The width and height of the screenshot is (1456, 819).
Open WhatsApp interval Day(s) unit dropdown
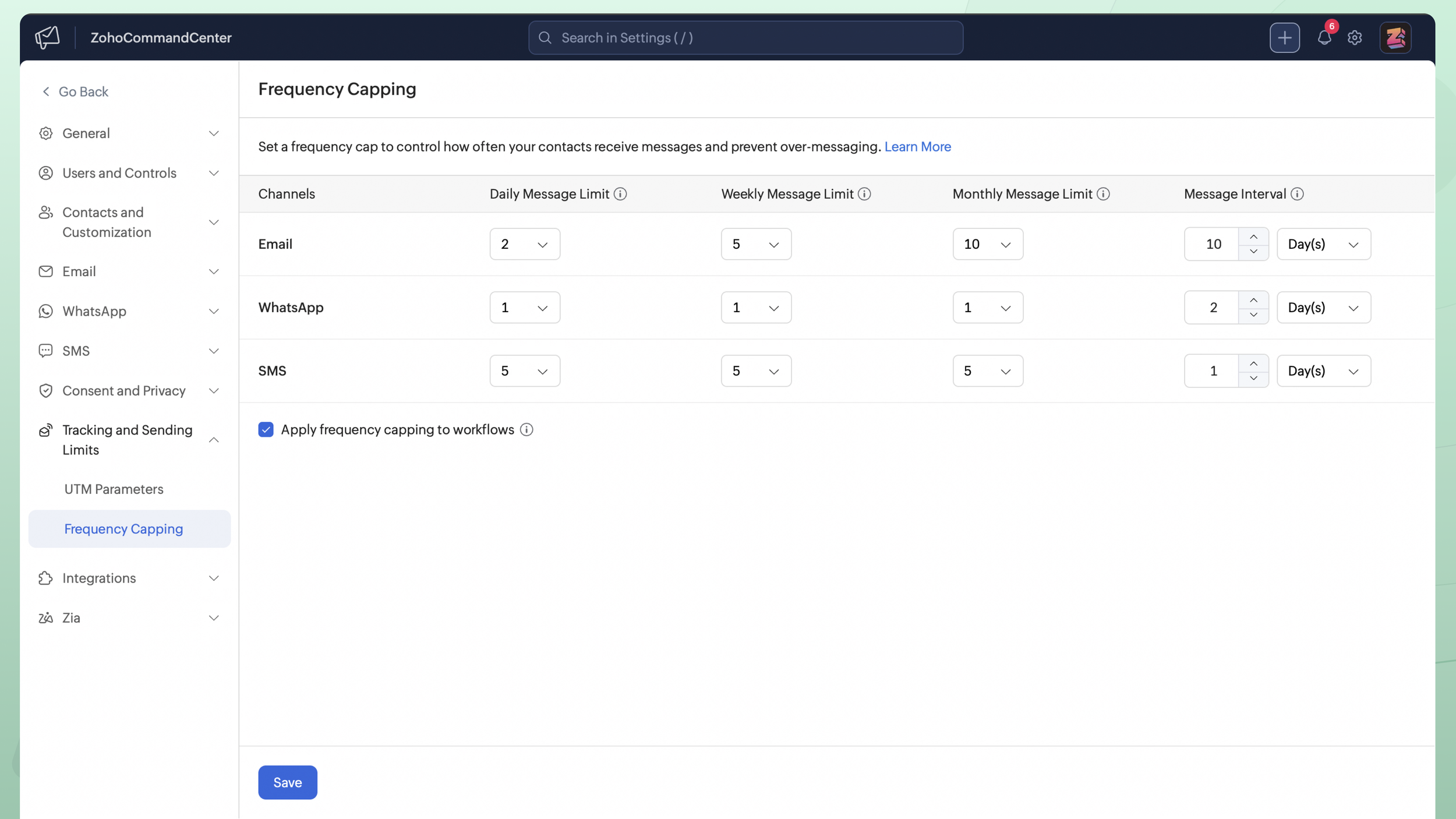pos(1324,308)
